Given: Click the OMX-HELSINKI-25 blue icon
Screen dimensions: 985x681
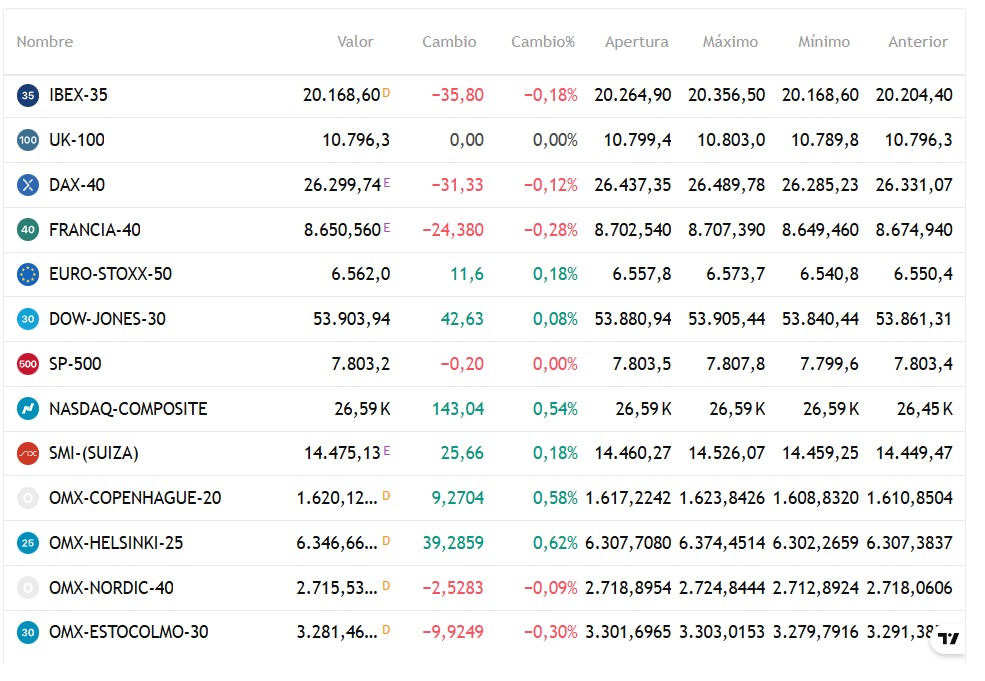Looking at the screenshot, I should [28, 543].
